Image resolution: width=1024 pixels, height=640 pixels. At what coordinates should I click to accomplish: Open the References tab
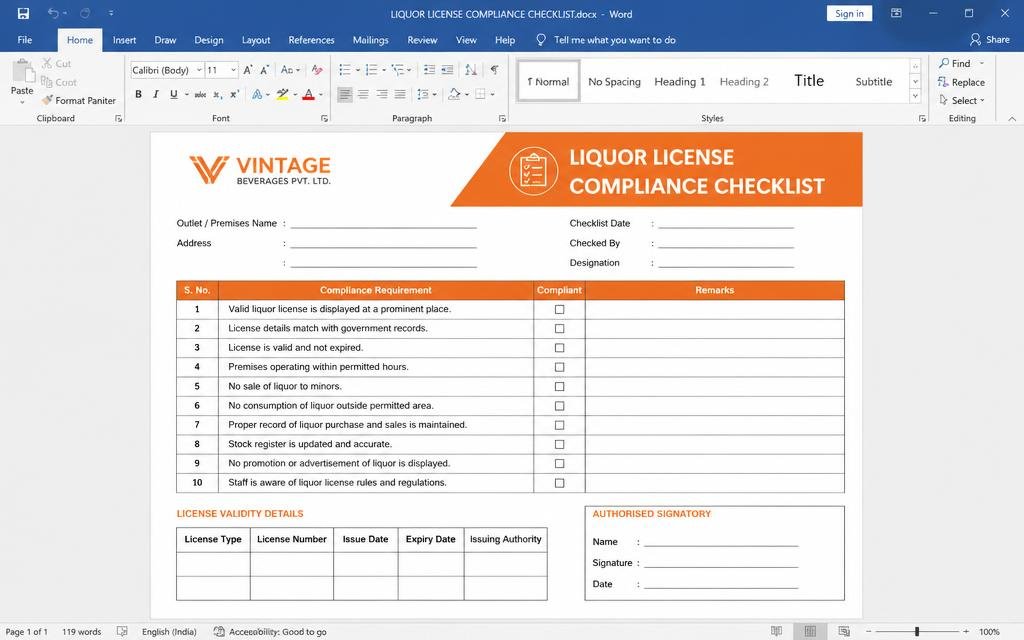(311, 40)
